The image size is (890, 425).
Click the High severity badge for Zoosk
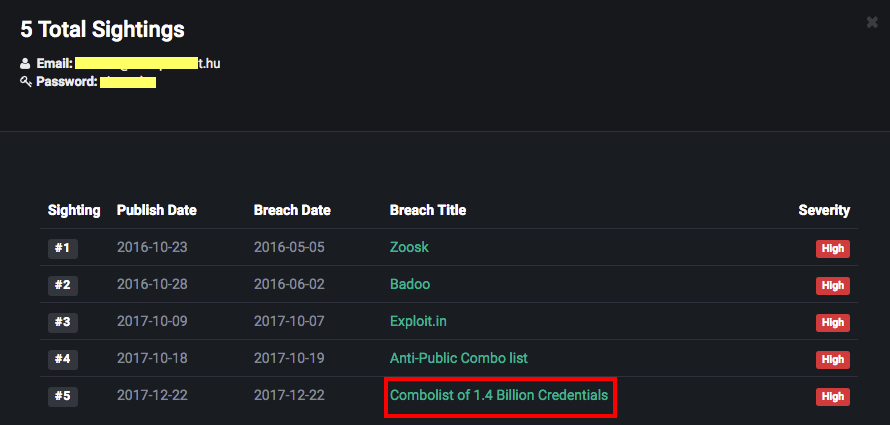[833, 249]
